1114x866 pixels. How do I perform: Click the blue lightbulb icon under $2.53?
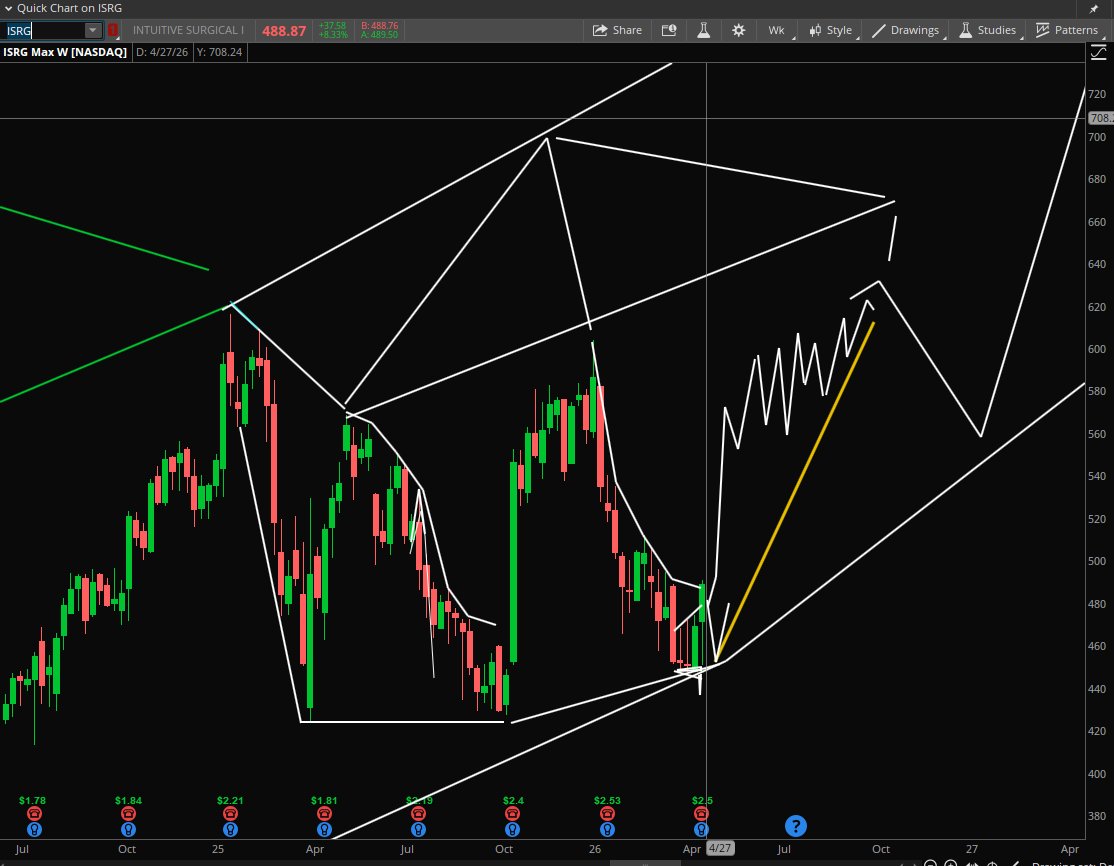point(607,829)
